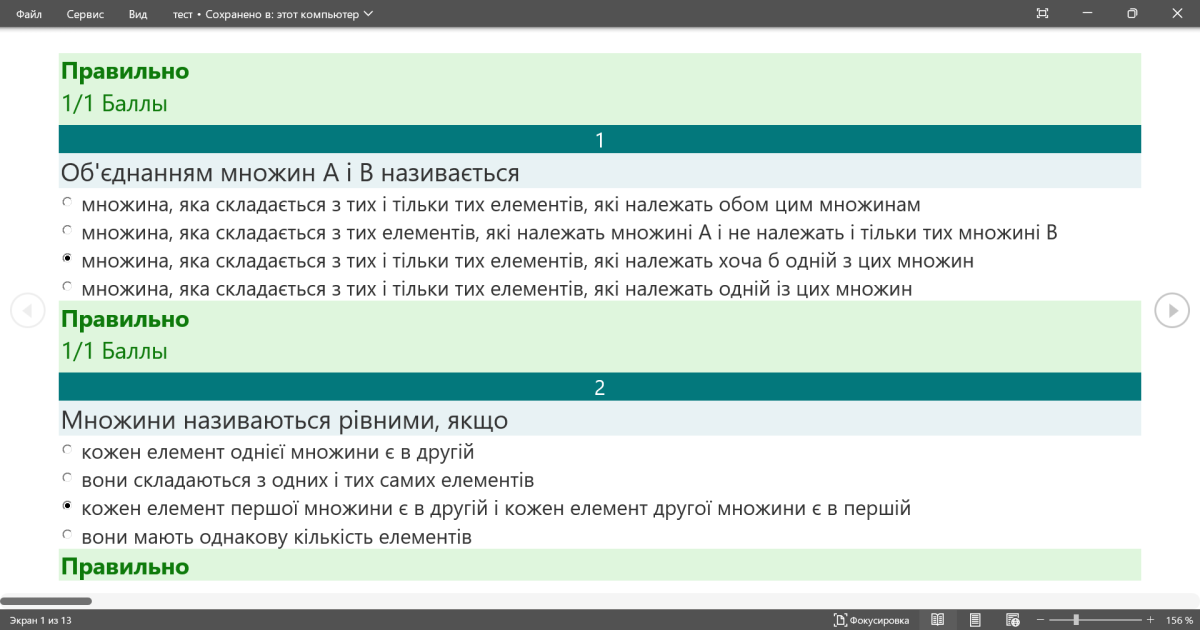Image resolution: width=1200 pixels, height=630 pixels.
Task: Click the question number 1 header bar
Action: pos(600,140)
